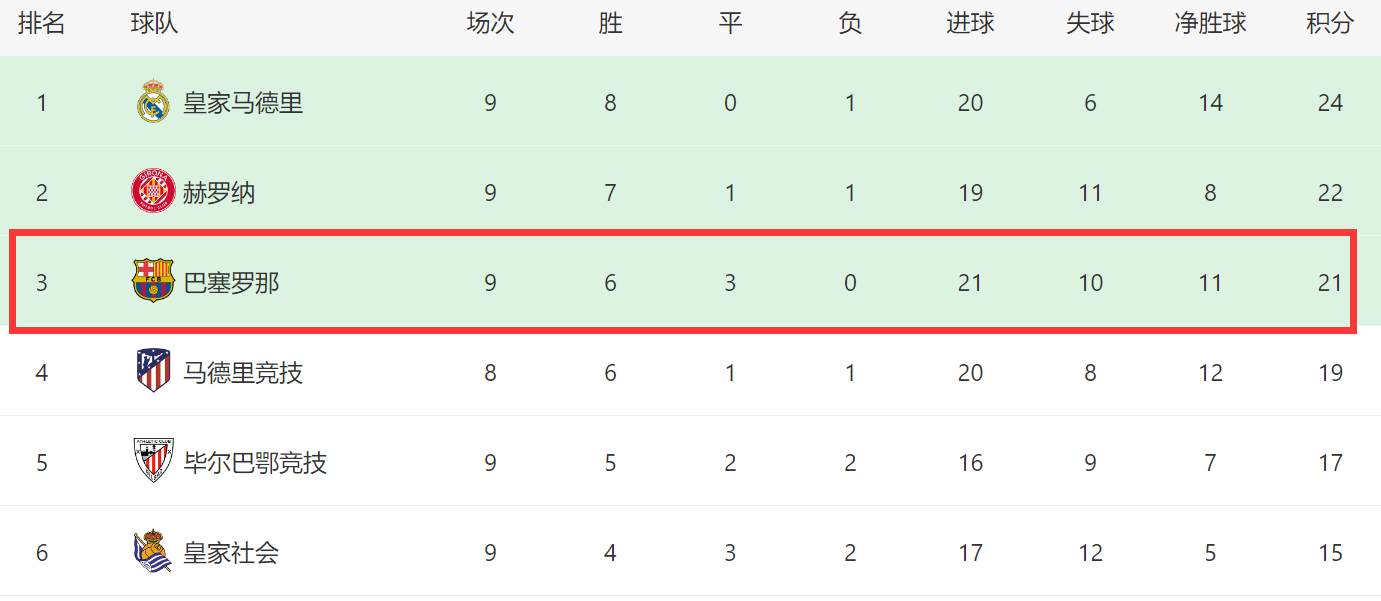
Task: Click the Real Madrid club crest
Action: pyautogui.click(x=153, y=102)
